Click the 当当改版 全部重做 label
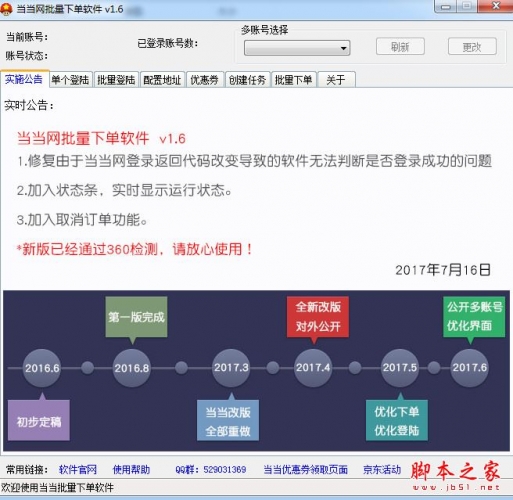This screenshot has width=513, height=500. (x=228, y=420)
